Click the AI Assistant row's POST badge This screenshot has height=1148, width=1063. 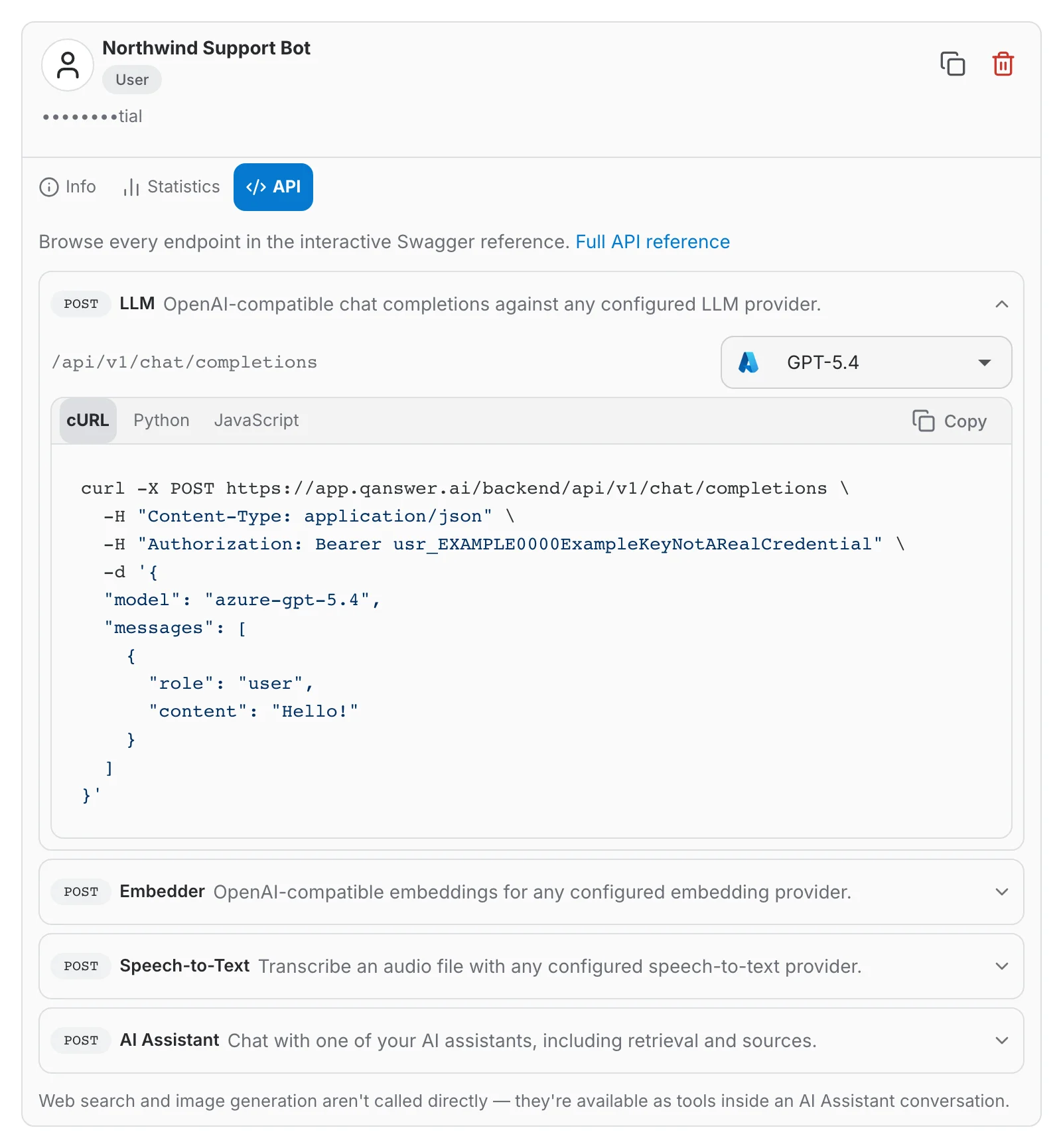tap(81, 1040)
